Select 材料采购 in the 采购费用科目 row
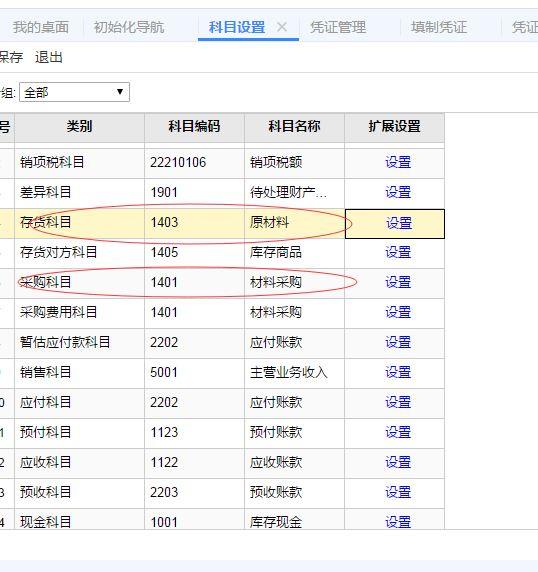 click(294, 313)
